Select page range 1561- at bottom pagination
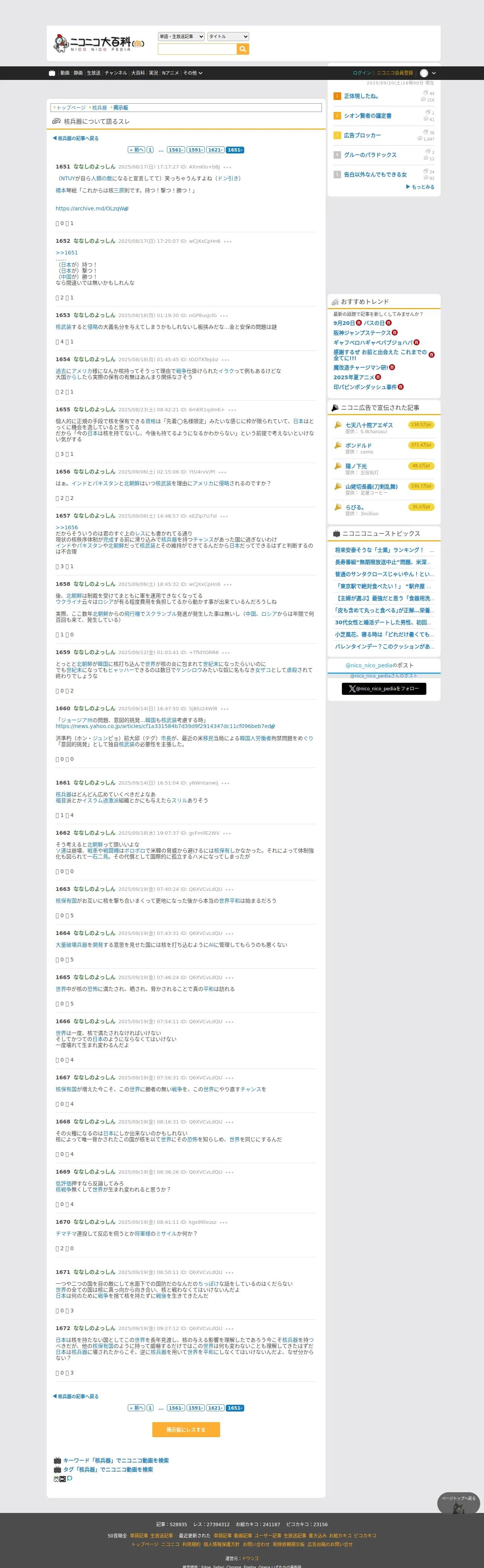Screen dimensions: 484x1568 176,1408
